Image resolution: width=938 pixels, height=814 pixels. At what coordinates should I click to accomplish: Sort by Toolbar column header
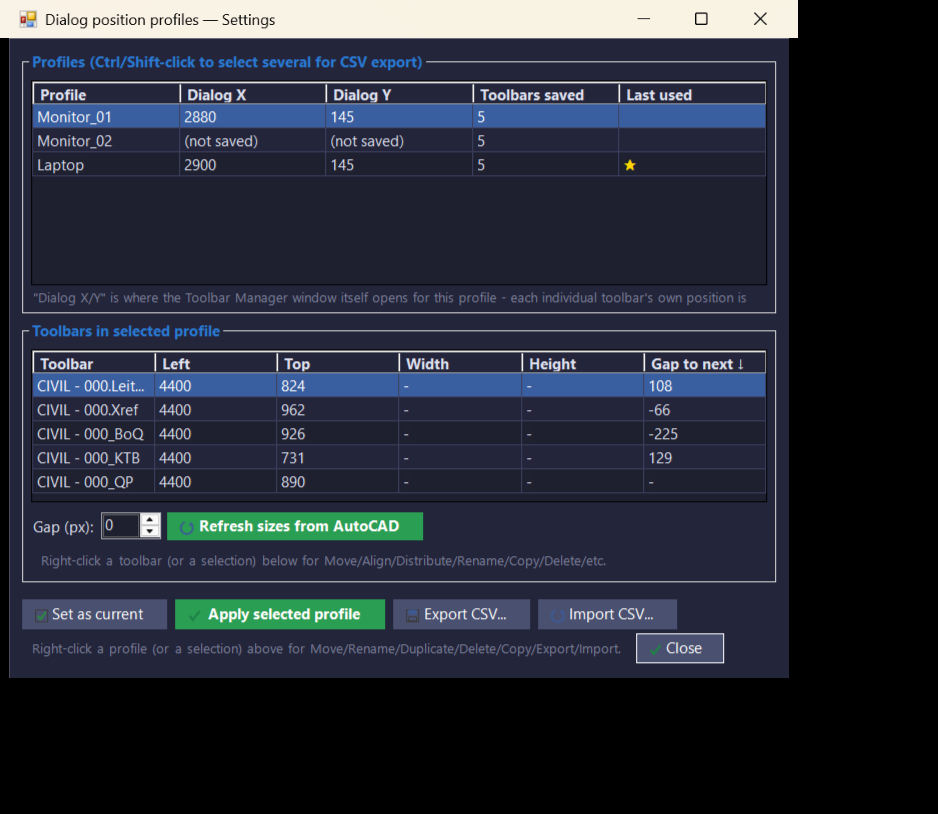click(94, 364)
